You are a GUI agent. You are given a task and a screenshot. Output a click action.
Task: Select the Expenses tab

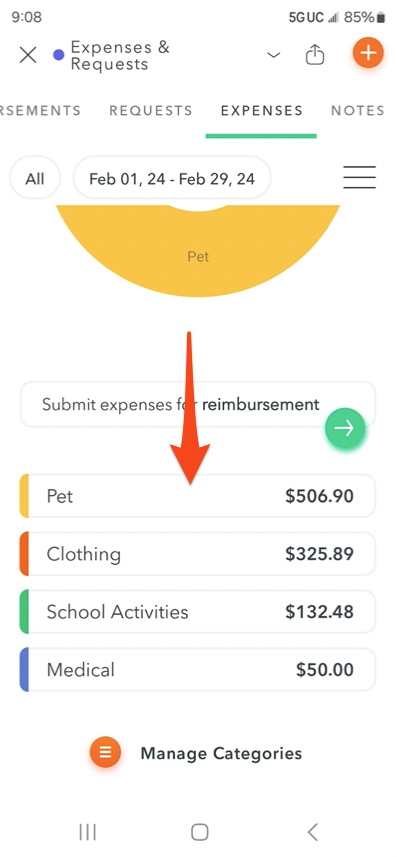(x=262, y=111)
